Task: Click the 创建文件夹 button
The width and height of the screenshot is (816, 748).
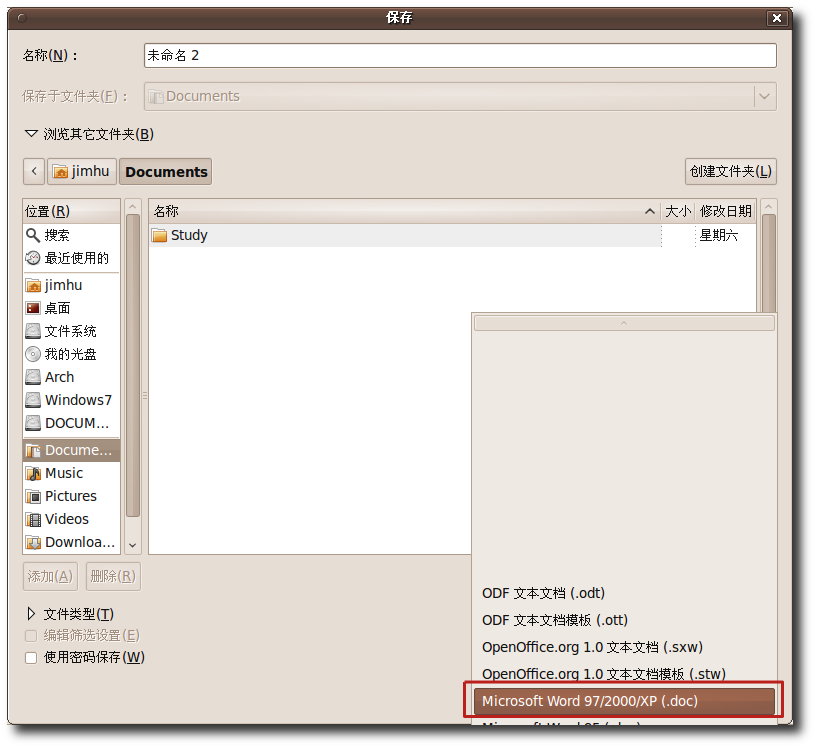Action: 731,171
